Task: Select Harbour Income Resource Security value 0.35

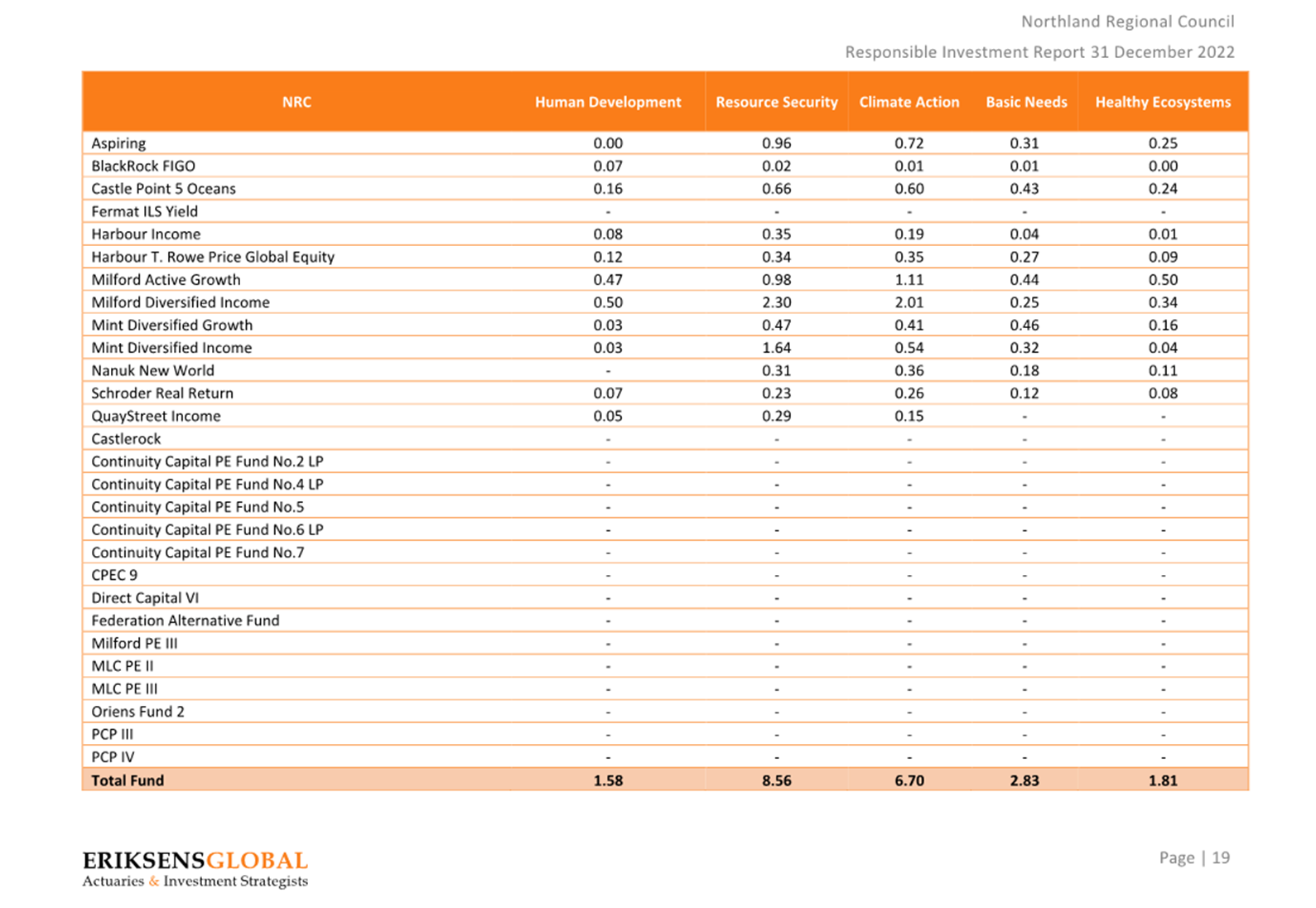Action: pos(777,234)
